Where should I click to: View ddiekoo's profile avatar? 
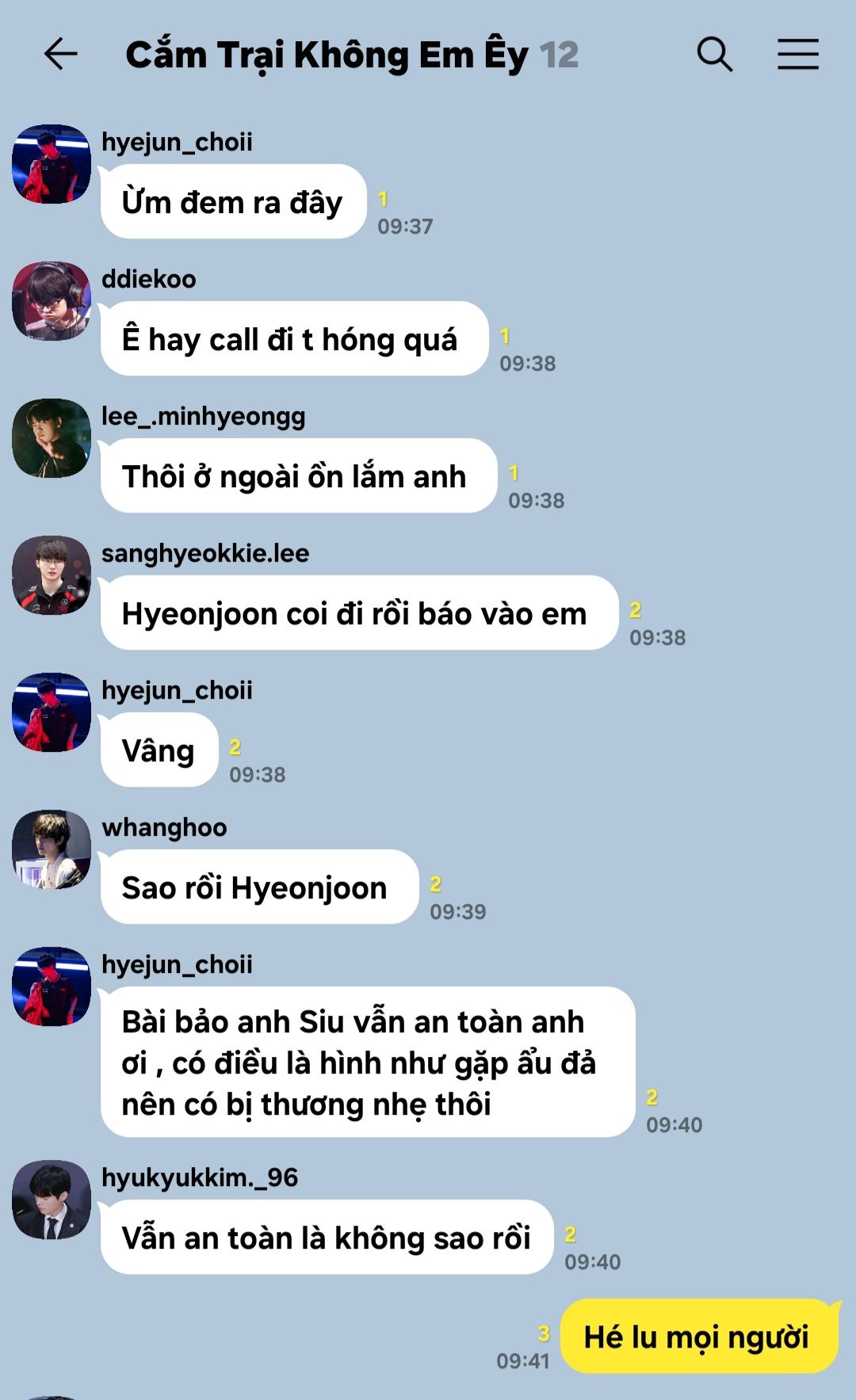click(x=52, y=301)
